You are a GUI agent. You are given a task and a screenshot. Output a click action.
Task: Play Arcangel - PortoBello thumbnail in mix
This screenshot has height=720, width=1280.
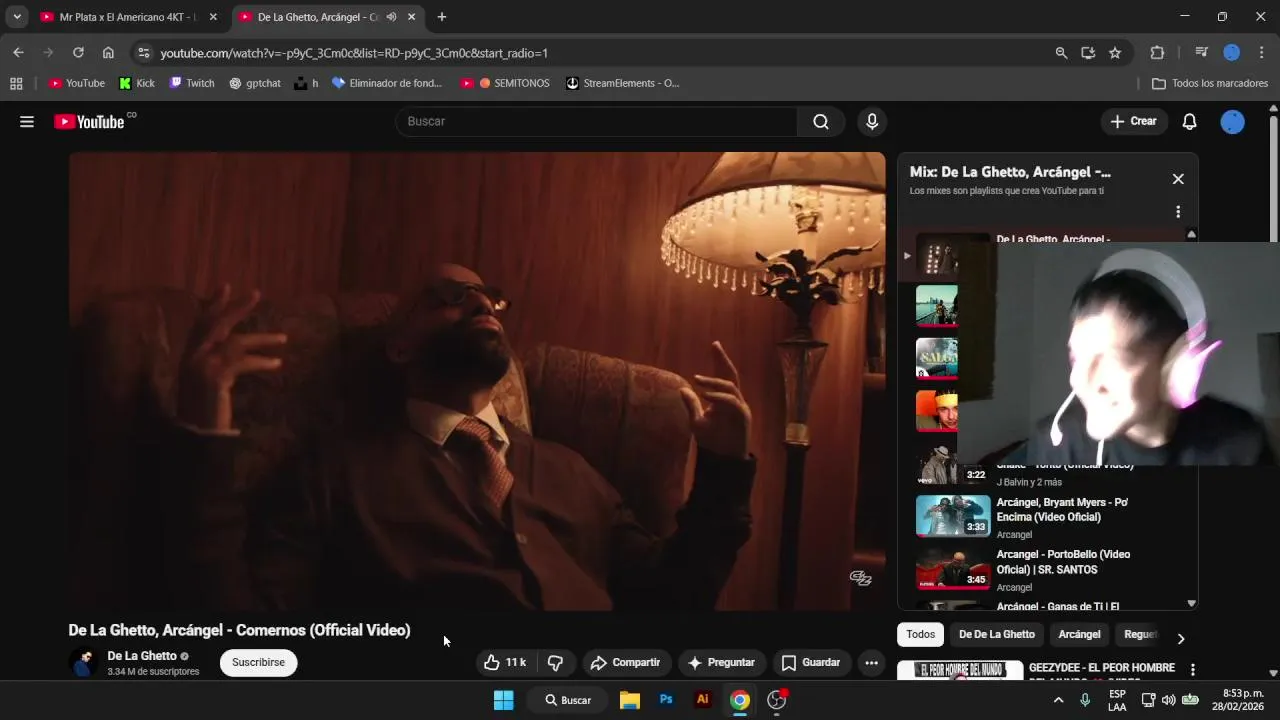coord(953,569)
